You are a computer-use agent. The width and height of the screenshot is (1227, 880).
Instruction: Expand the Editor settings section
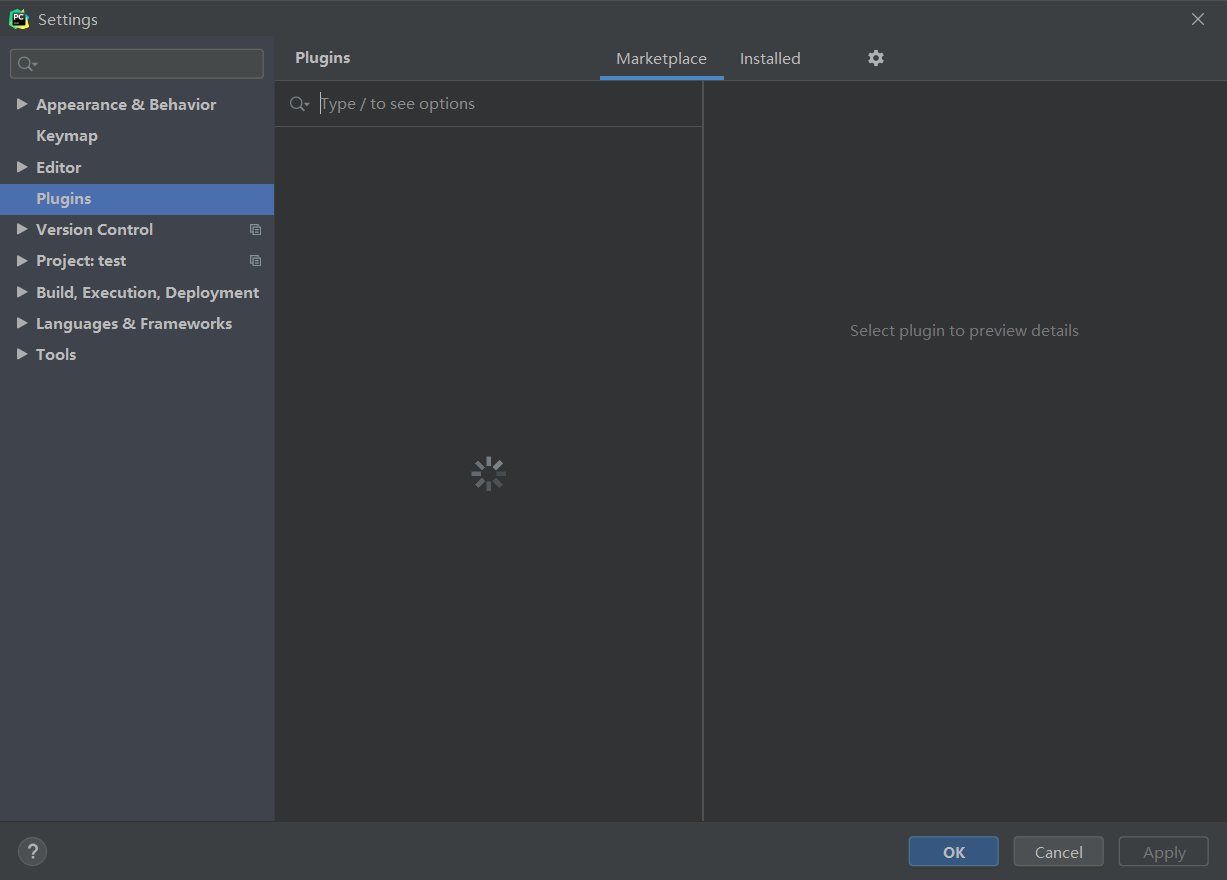pyautogui.click(x=22, y=167)
